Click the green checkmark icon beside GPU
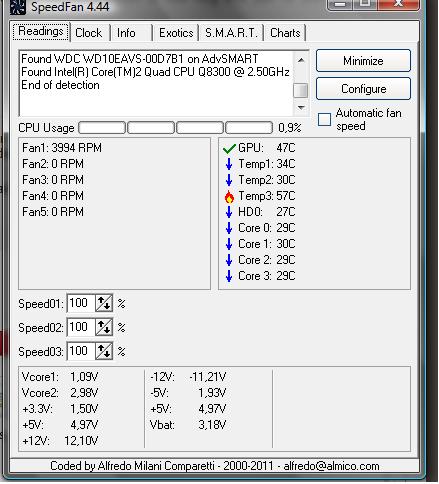439x484 pixels. [229, 148]
